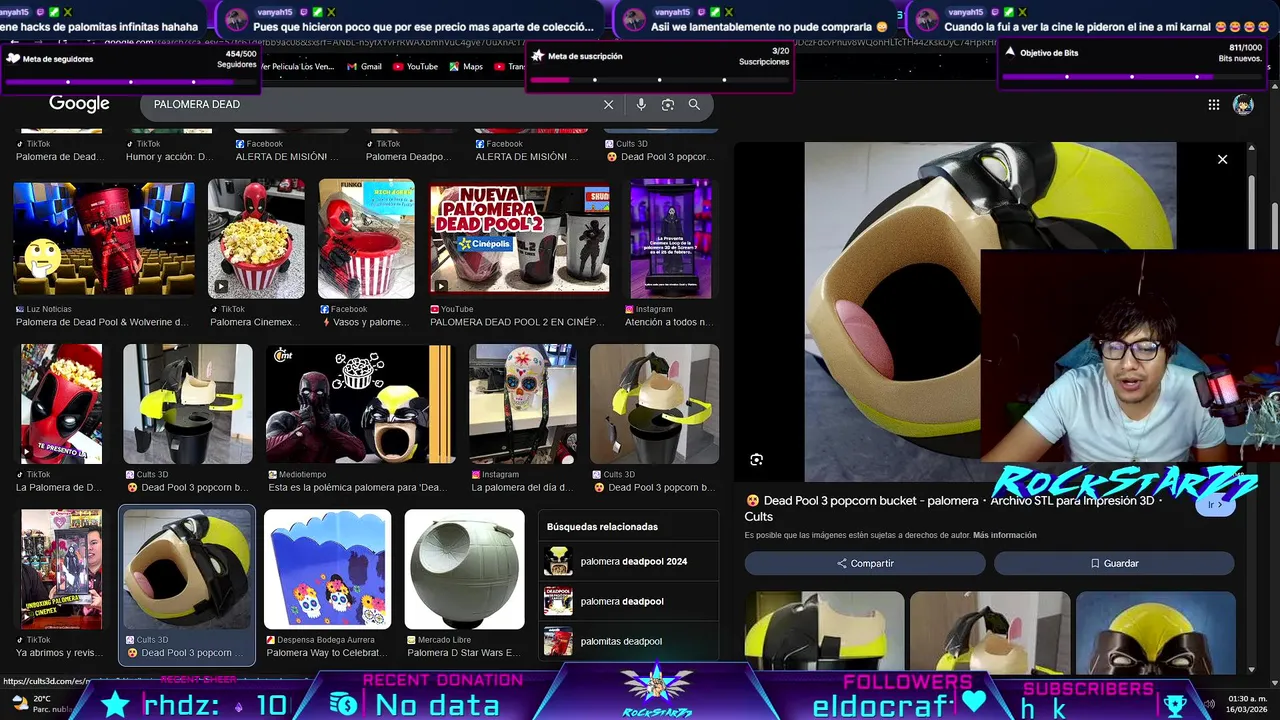The width and height of the screenshot is (1280, 720).
Task: Clear the Google search box text
Action: (608, 104)
